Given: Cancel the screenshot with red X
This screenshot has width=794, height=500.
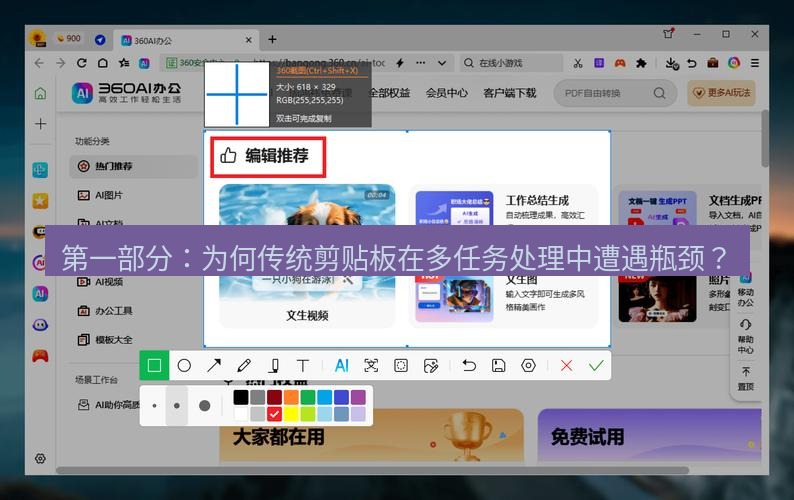Looking at the screenshot, I should coord(567,365).
